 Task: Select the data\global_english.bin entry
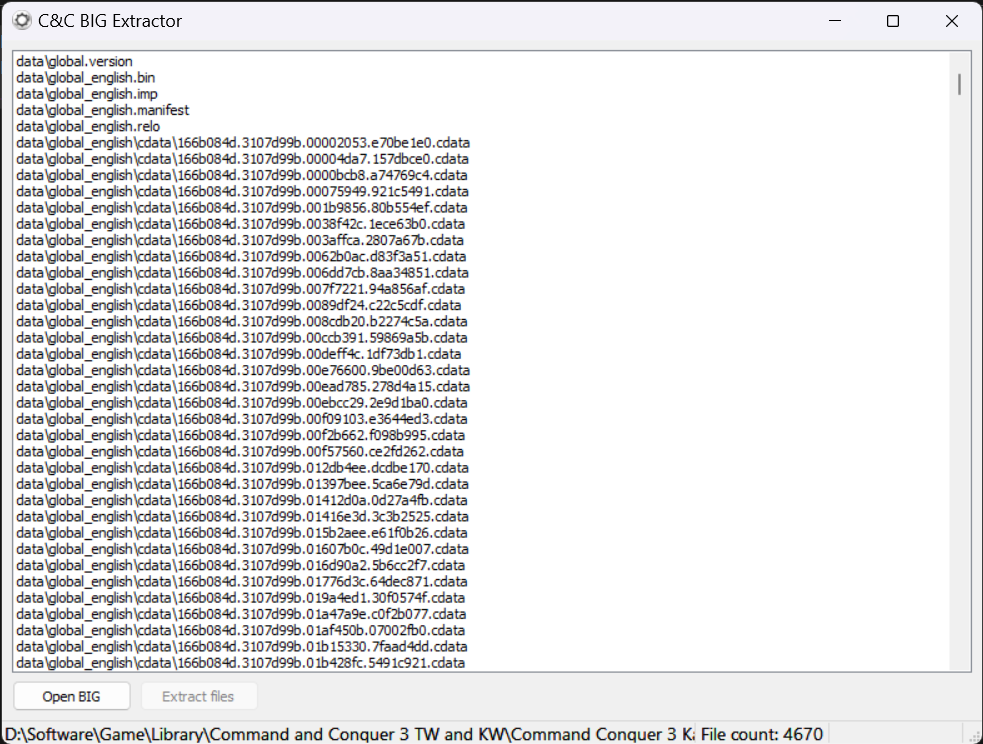click(85, 78)
